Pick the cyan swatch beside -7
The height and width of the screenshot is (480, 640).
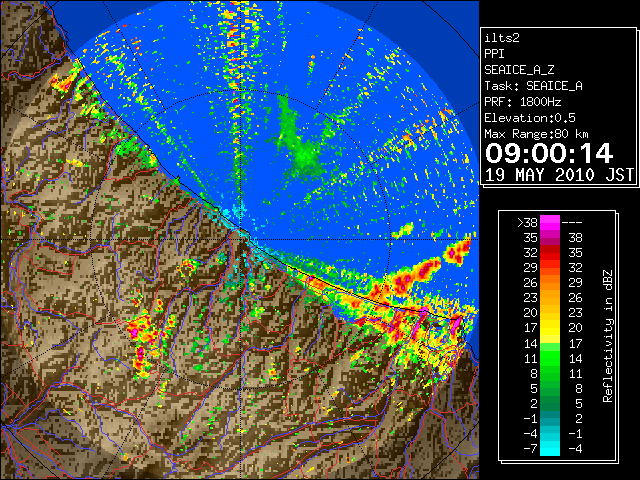pyautogui.click(x=550, y=449)
